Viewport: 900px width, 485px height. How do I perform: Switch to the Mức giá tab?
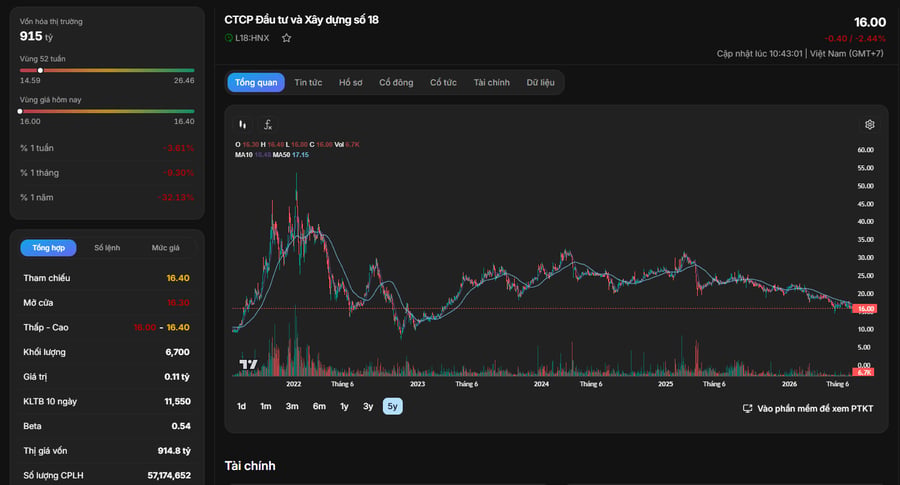[x=165, y=248]
